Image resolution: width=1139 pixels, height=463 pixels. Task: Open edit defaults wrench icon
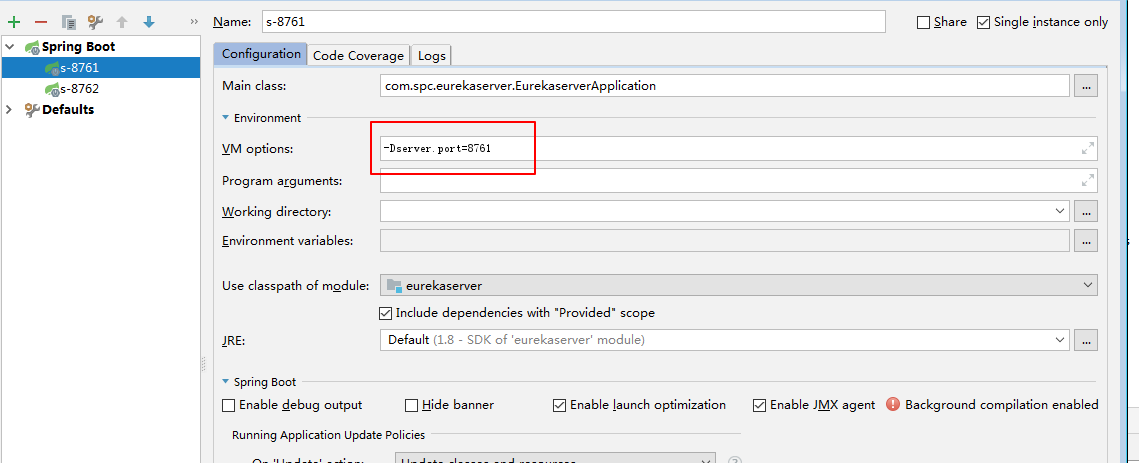[95, 22]
